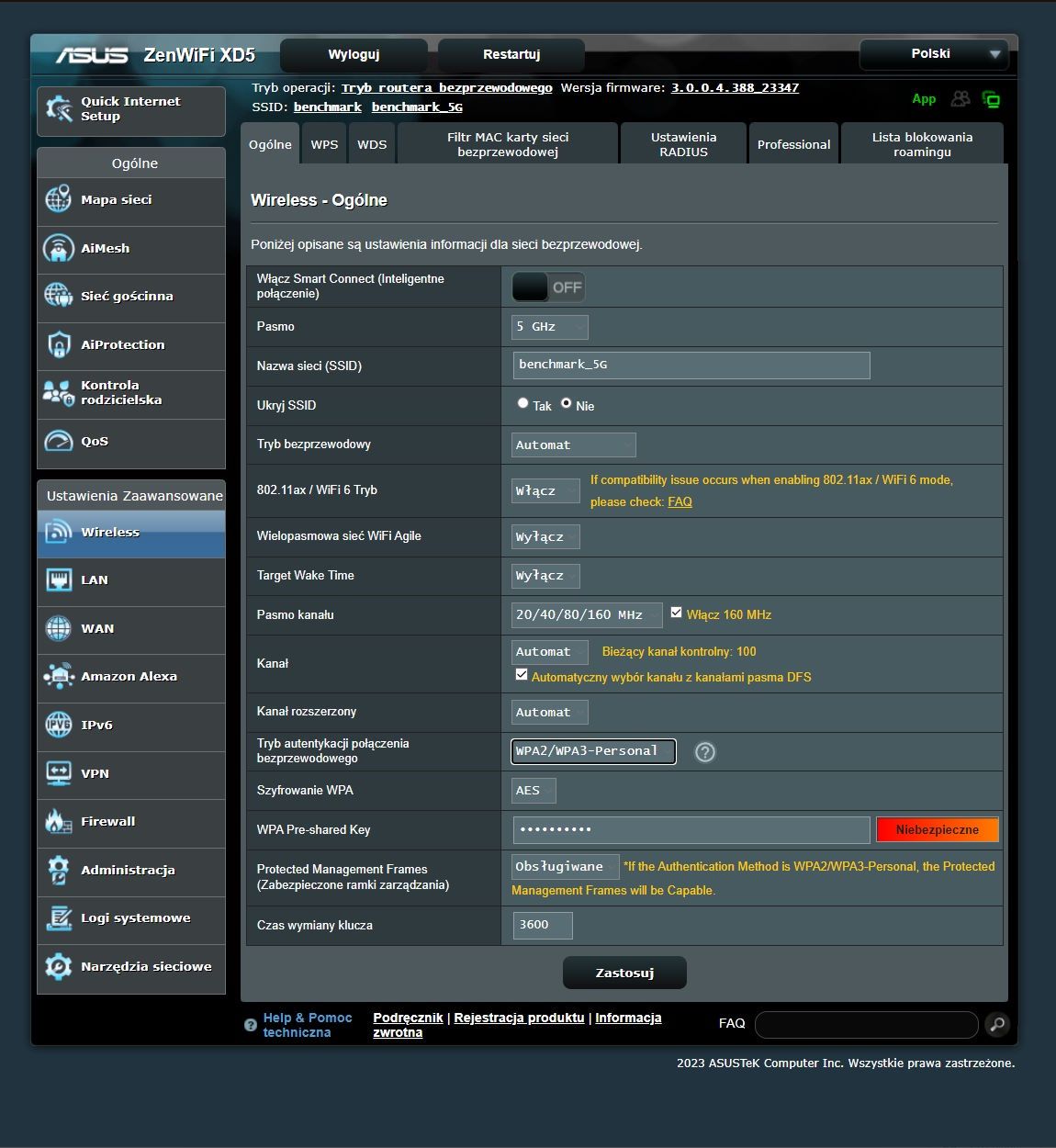This screenshot has height=1148, width=1056.
Task: Open the IPv6 icon
Action: pos(59,725)
